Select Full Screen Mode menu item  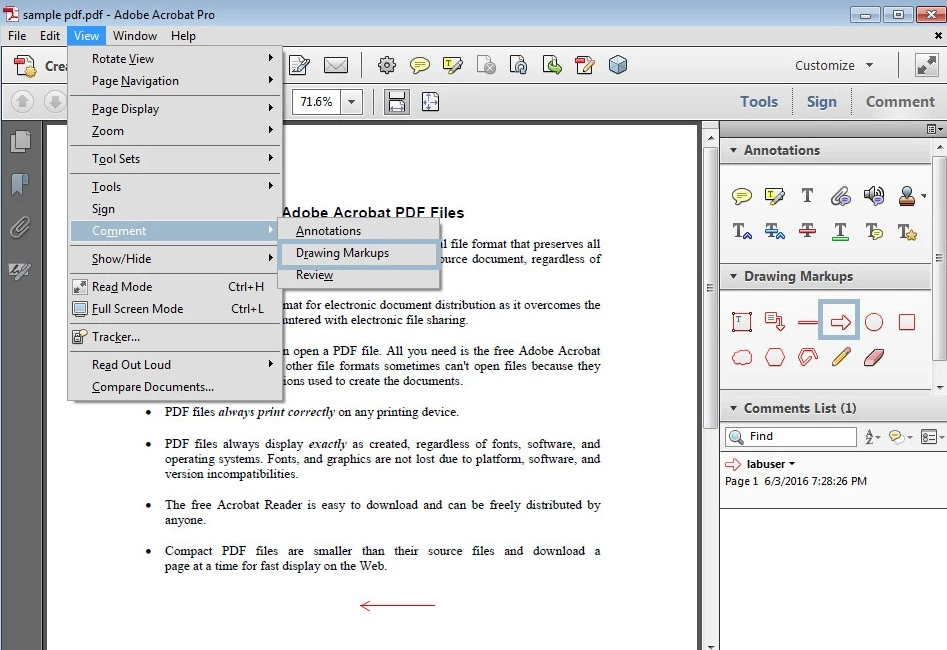tap(175, 309)
